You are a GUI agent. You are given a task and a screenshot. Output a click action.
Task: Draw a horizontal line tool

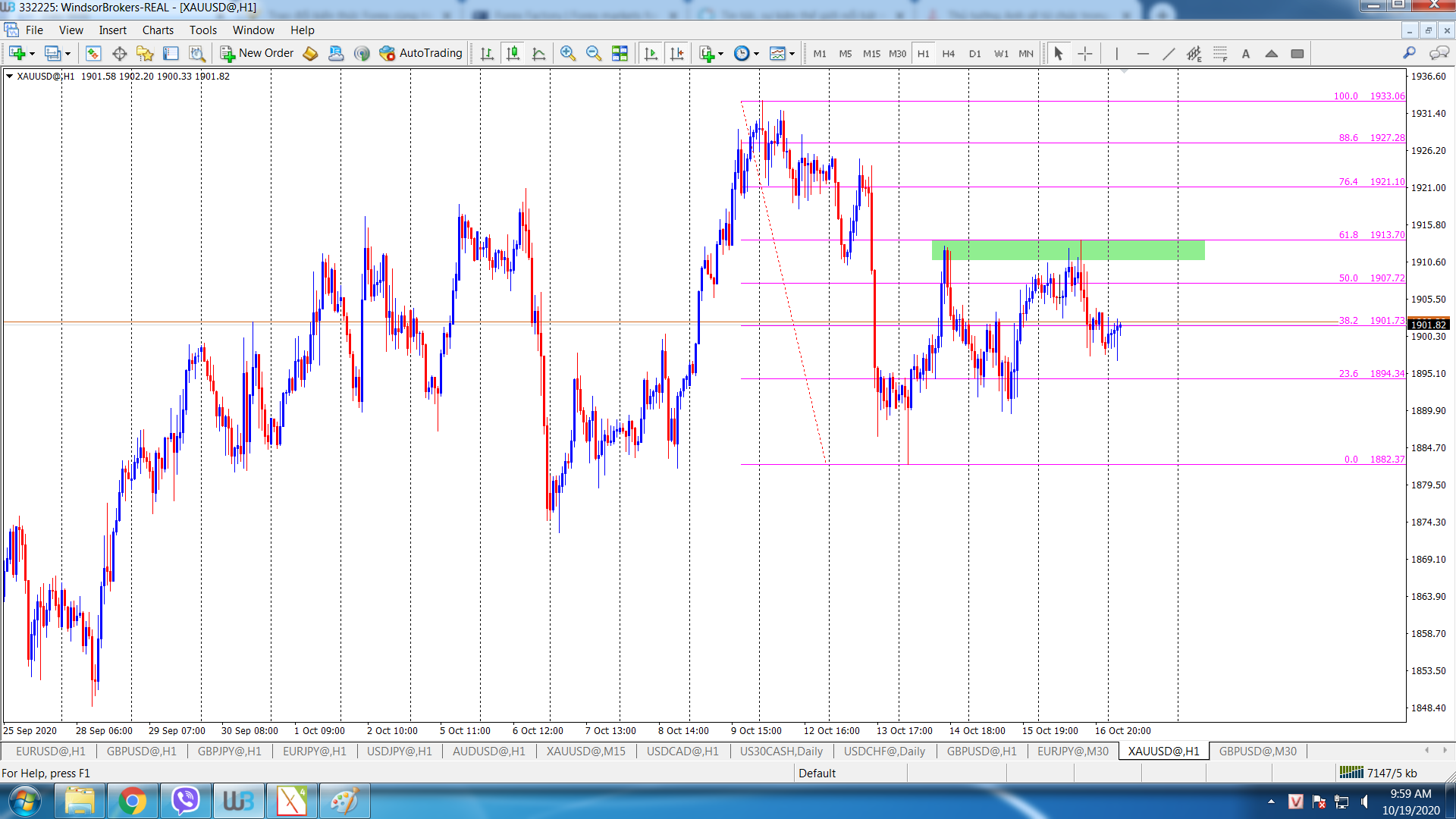(1143, 53)
